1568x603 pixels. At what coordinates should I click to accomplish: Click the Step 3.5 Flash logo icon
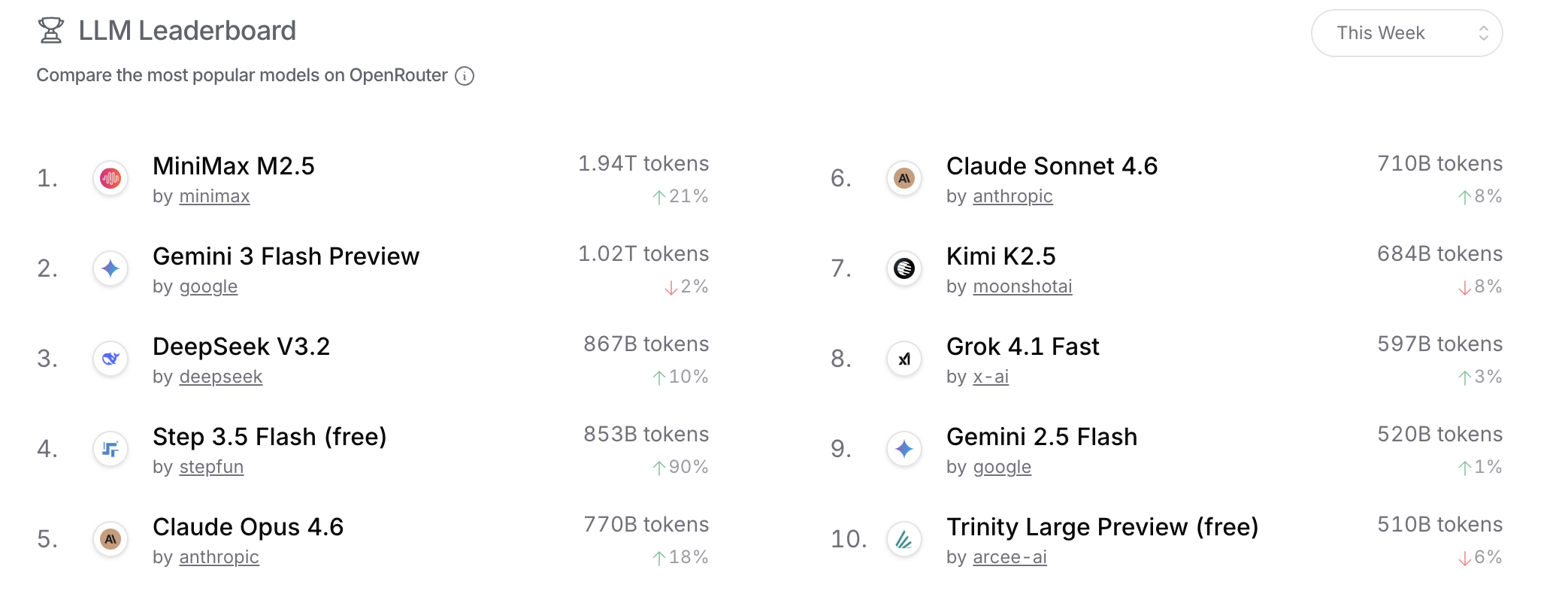click(110, 449)
